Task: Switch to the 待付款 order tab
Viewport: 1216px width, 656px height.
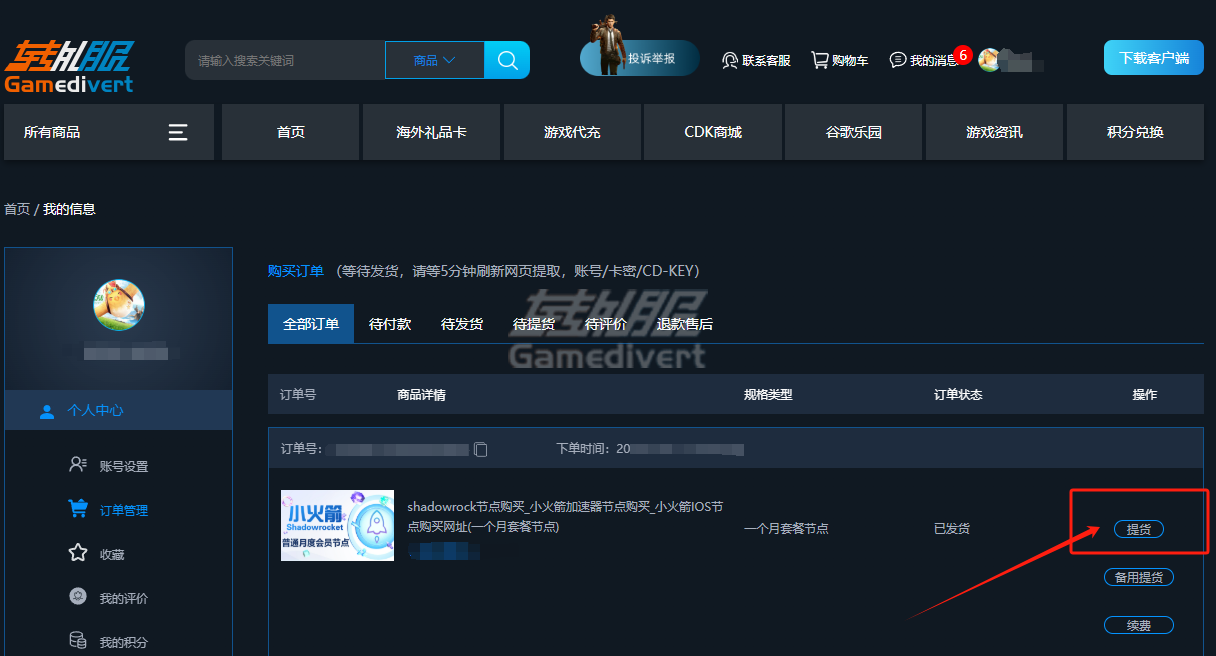Action: [389, 323]
